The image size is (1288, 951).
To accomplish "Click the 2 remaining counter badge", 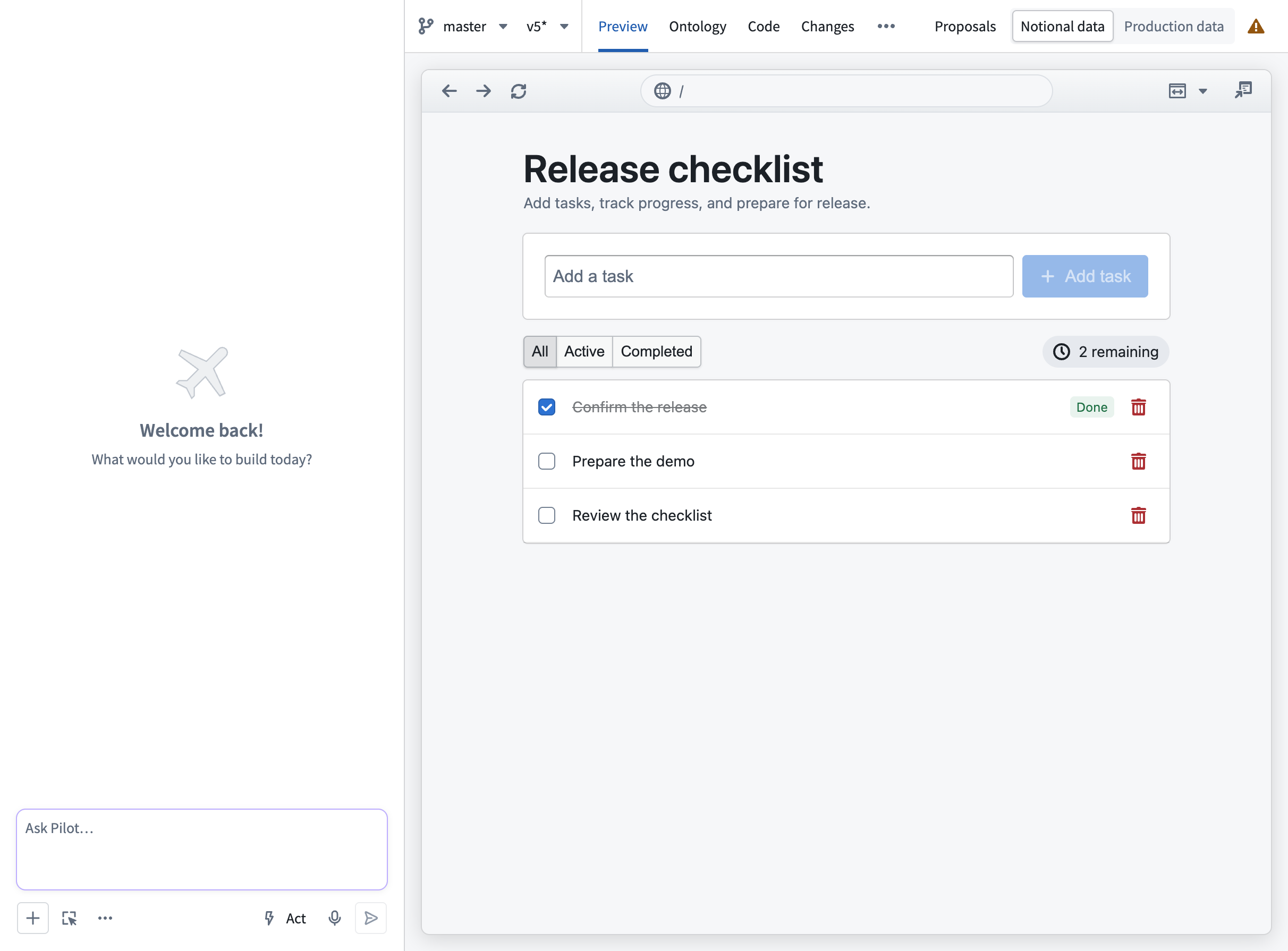I will pyautogui.click(x=1106, y=351).
